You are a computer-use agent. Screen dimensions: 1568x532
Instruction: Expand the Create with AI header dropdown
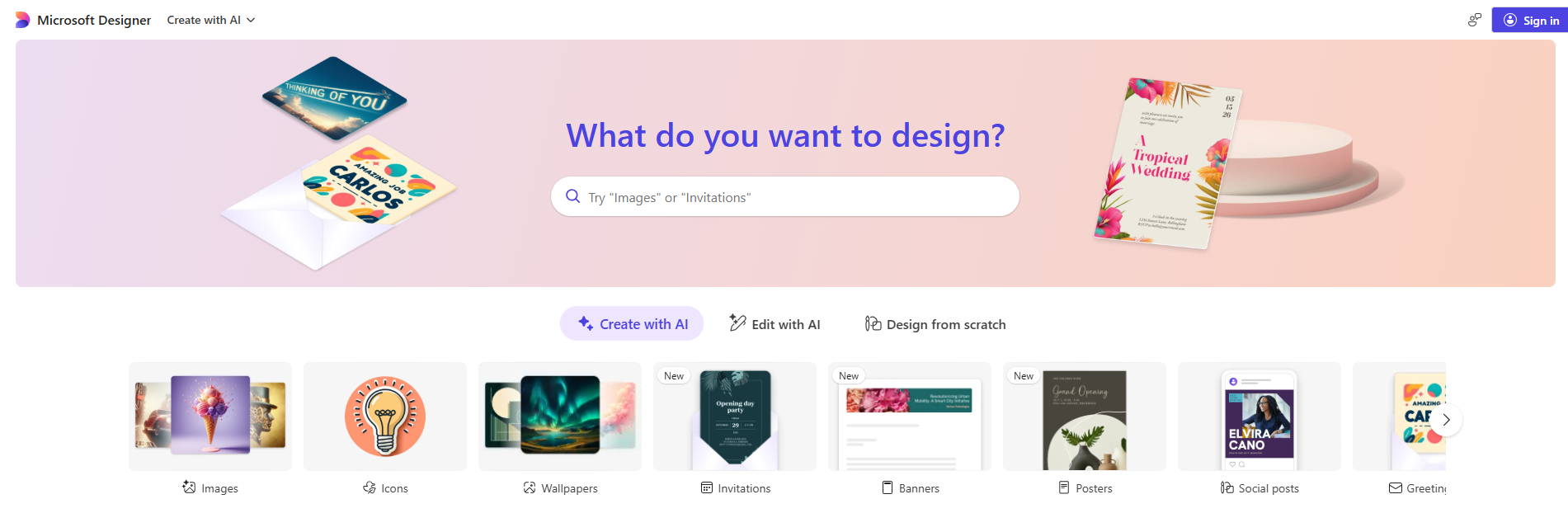211,20
